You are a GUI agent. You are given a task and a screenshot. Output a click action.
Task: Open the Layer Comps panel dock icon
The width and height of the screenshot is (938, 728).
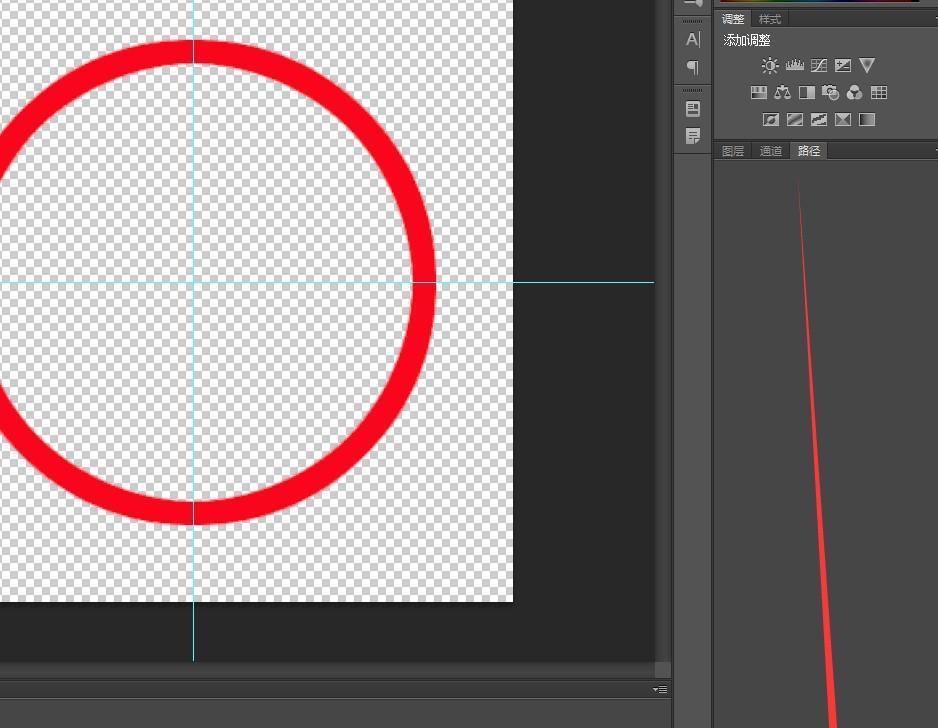(x=693, y=109)
